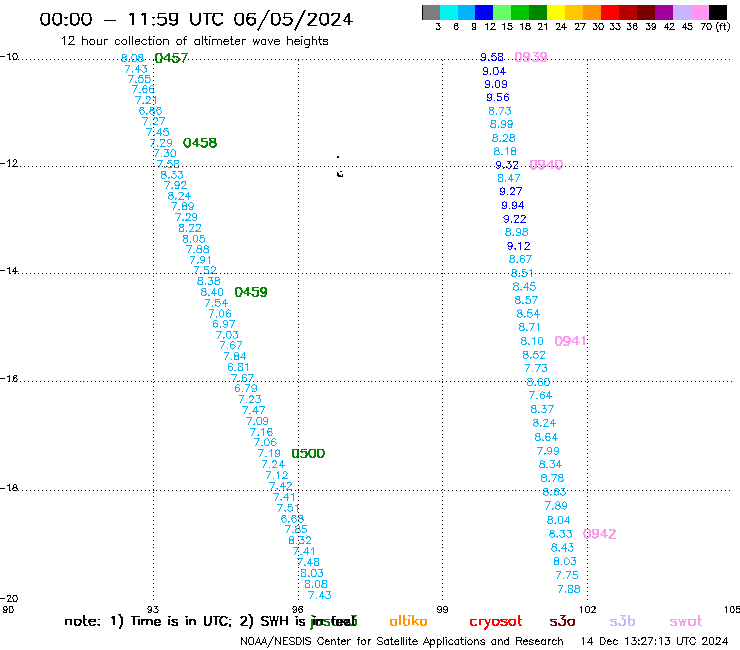This screenshot has width=740, height=650.
Task: Click the wave height value 9.94
Action: click(x=513, y=205)
